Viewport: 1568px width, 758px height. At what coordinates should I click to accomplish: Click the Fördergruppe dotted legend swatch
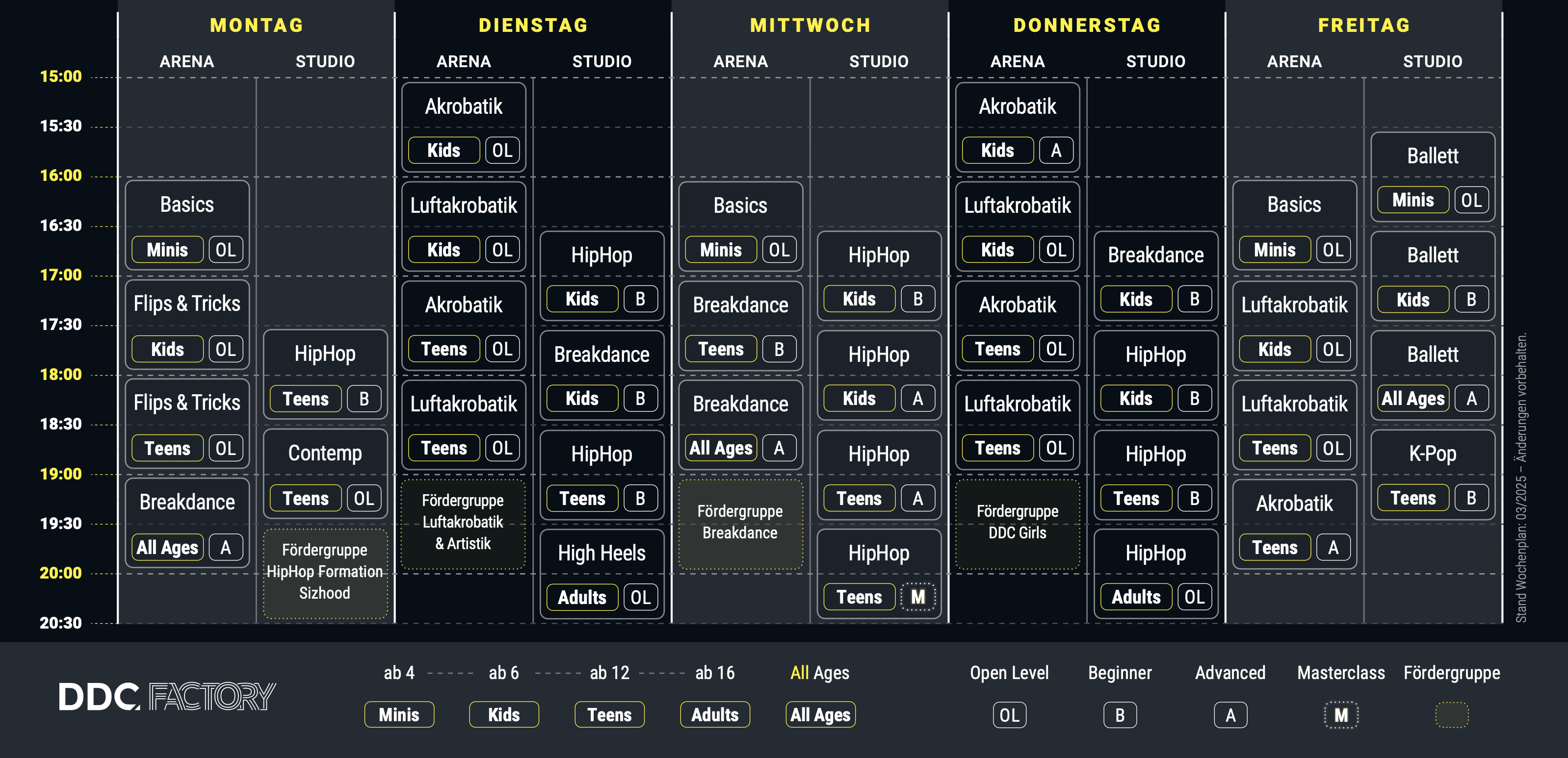point(1452,715)
